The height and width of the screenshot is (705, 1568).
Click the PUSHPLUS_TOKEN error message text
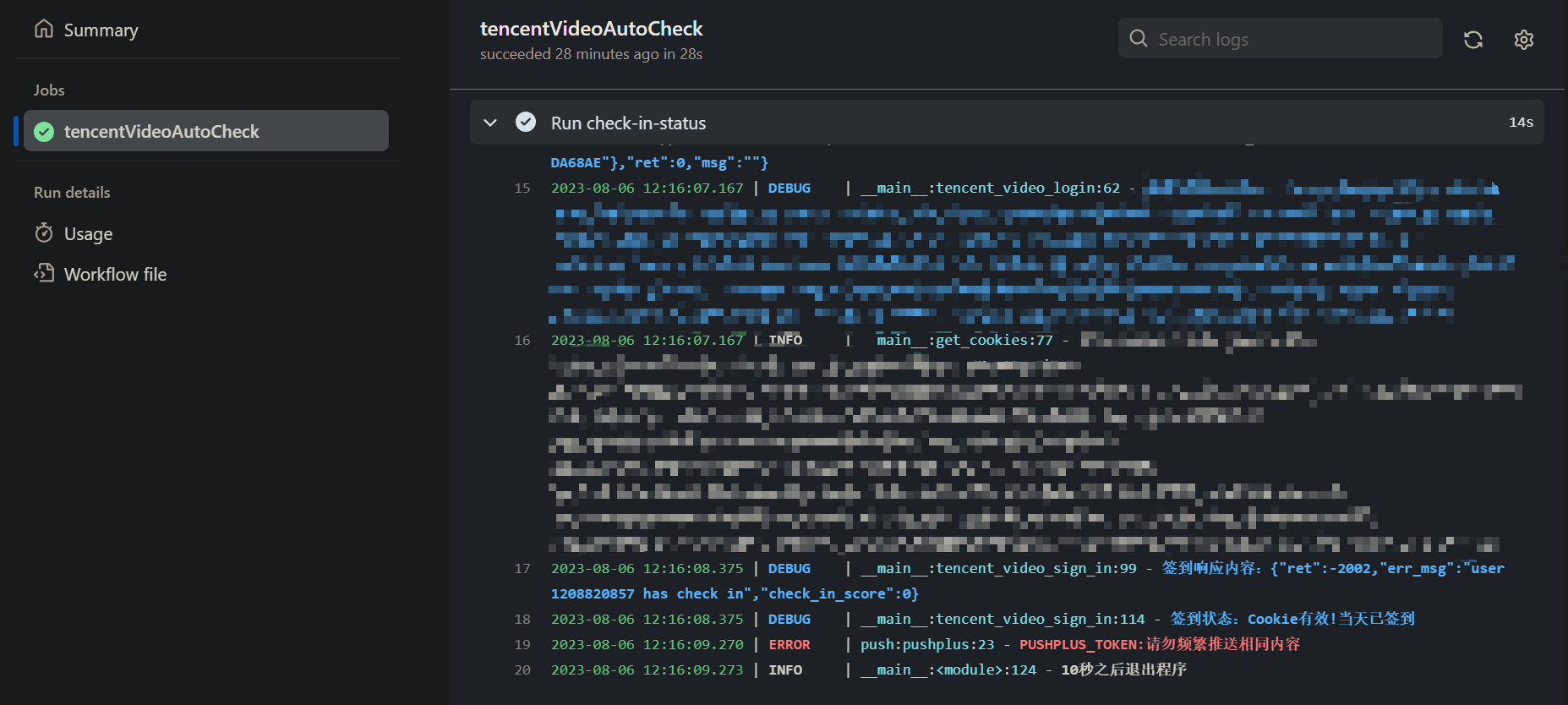click(x=1160, y=644)
